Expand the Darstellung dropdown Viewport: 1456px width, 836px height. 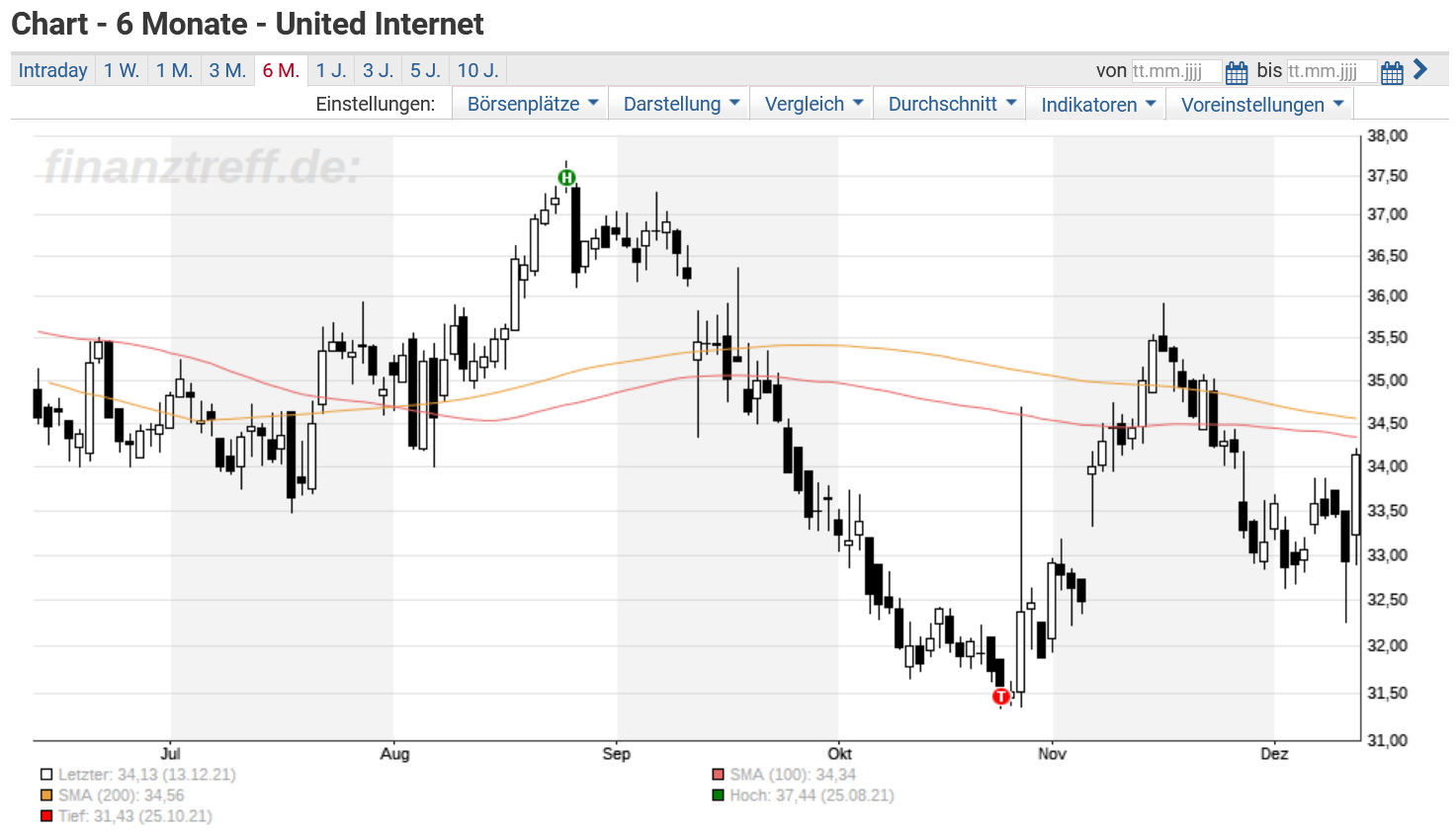pos(681,104)
